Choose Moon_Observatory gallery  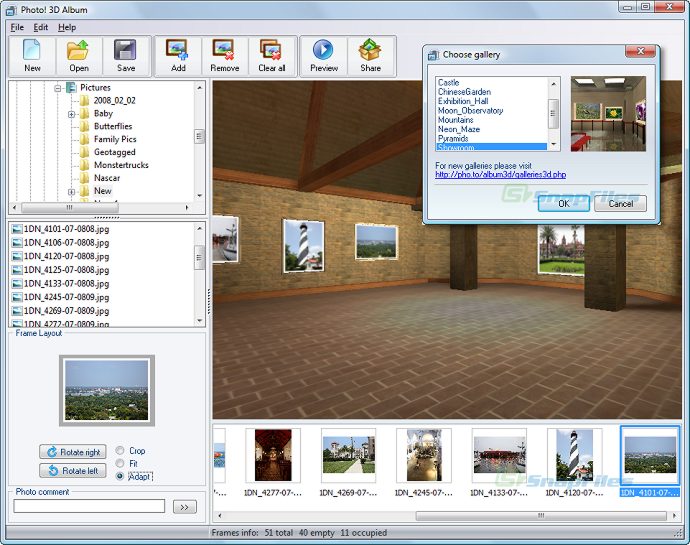click(470, 110)
